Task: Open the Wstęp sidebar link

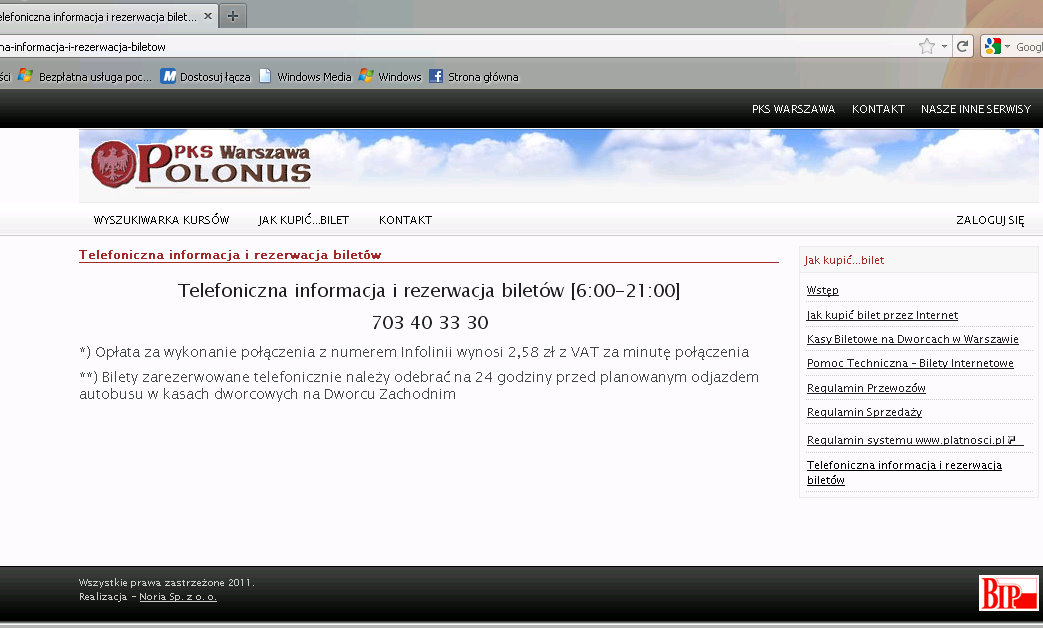Action: click(822, 290)
